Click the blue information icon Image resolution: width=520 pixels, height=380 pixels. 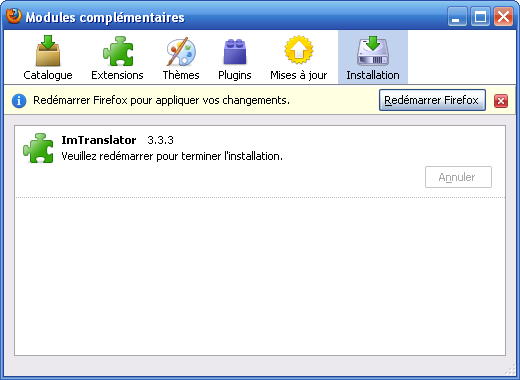coord(19,101)
